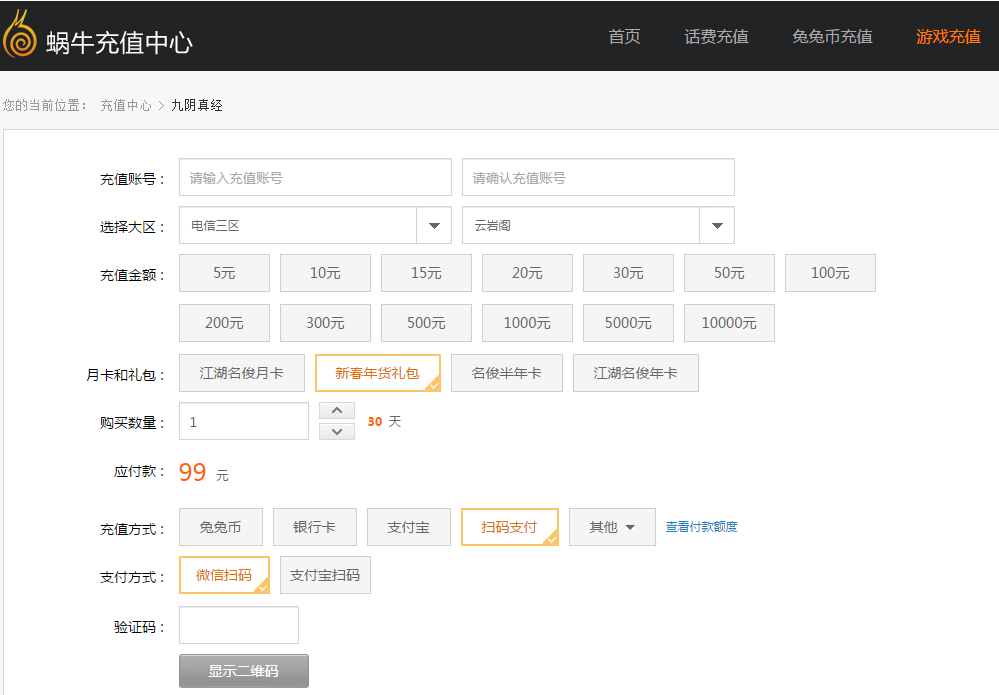Click the snail logo icon
The height and width of the screenshot is (695, 999).
pos(19,36)
